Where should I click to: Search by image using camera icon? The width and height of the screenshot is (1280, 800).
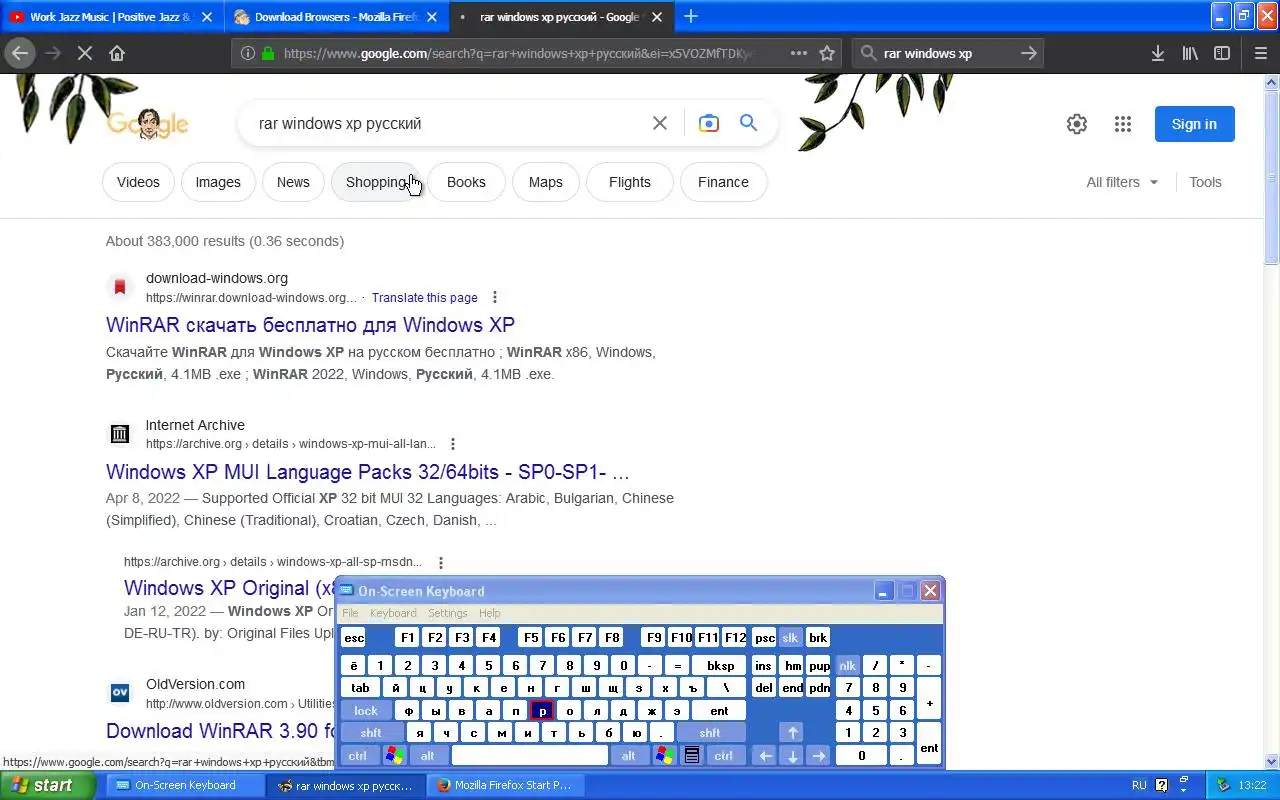pyautogui.click(x=709, y=123)
